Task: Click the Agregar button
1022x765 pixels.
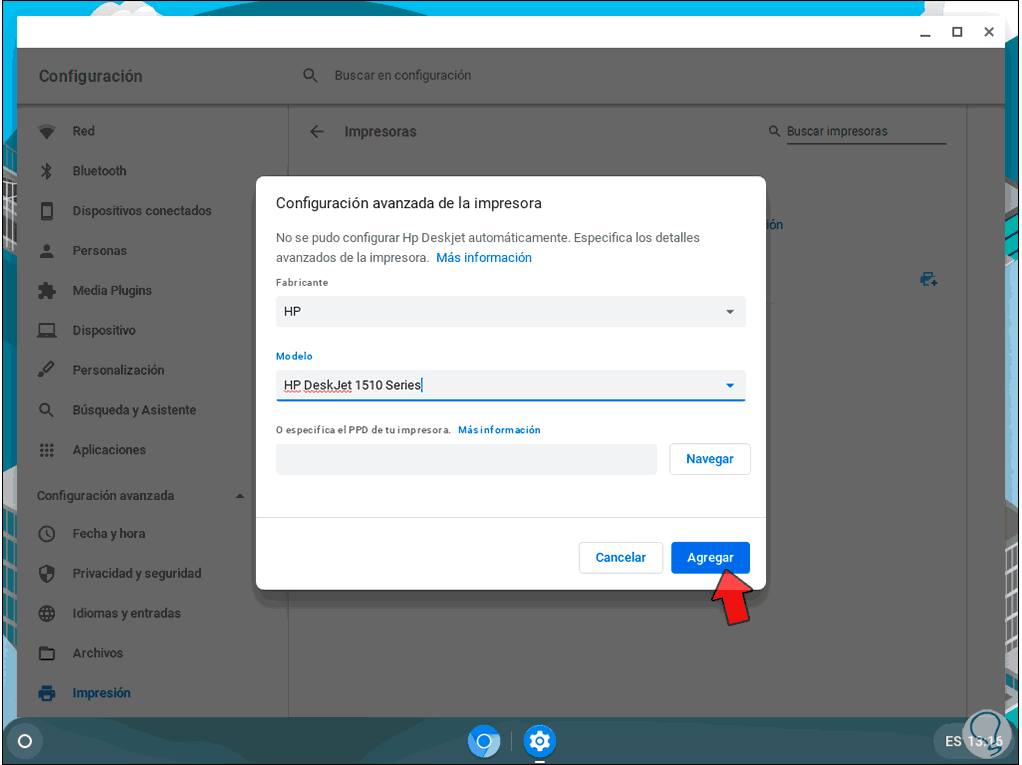Action: (710, 558)
